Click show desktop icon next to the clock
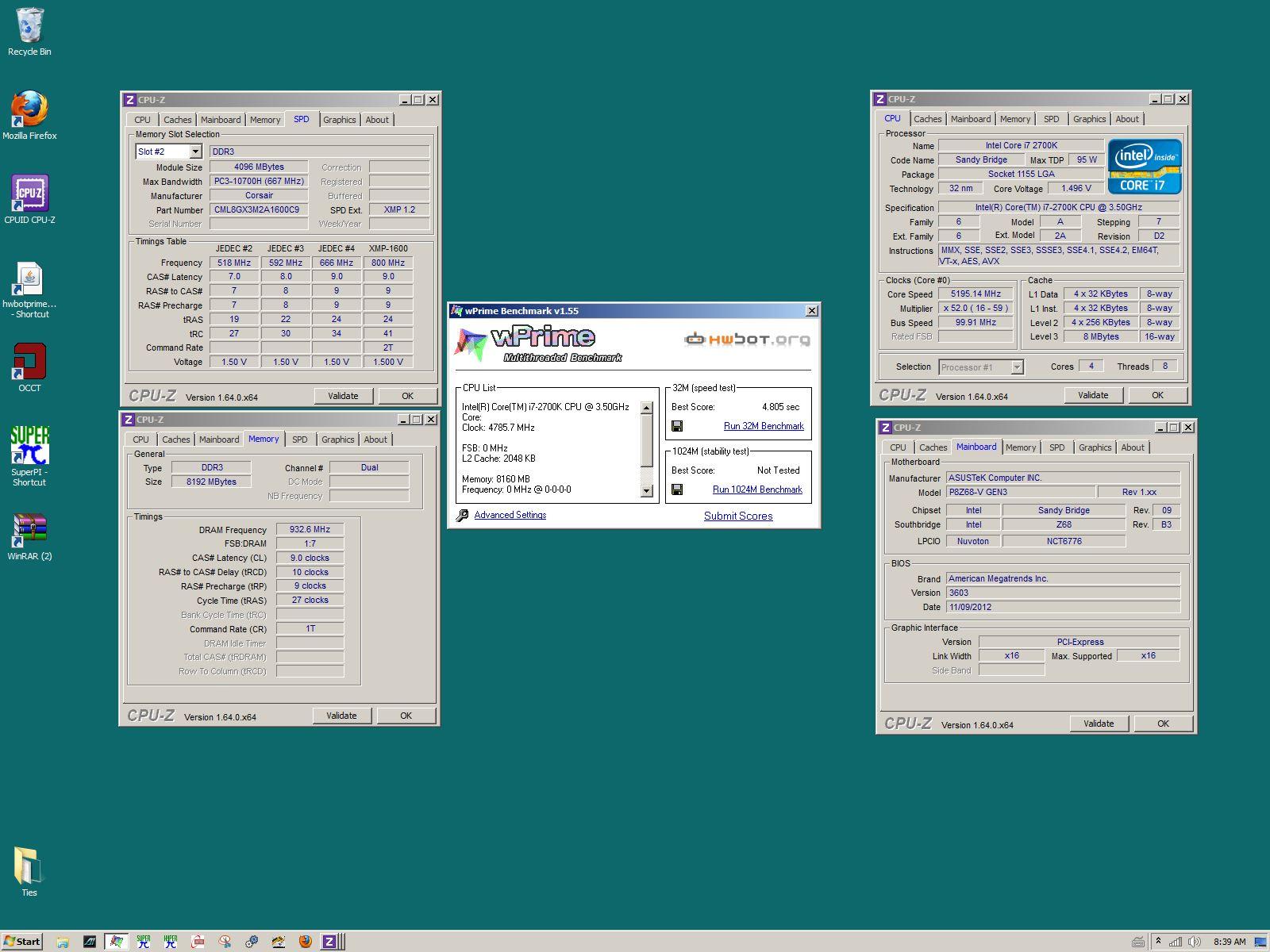The height and width of the screenshot is (952, 1270). tap(1261, 942)
